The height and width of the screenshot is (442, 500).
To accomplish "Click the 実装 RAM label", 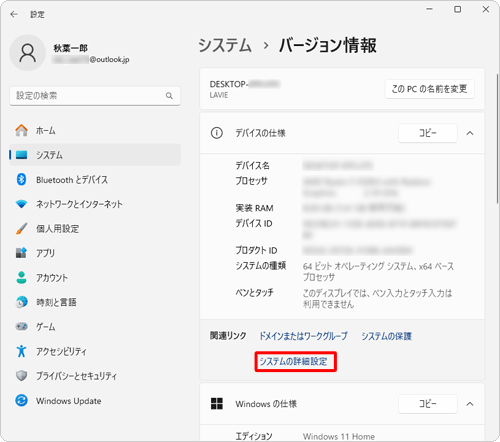I will [x=255, y=208].
